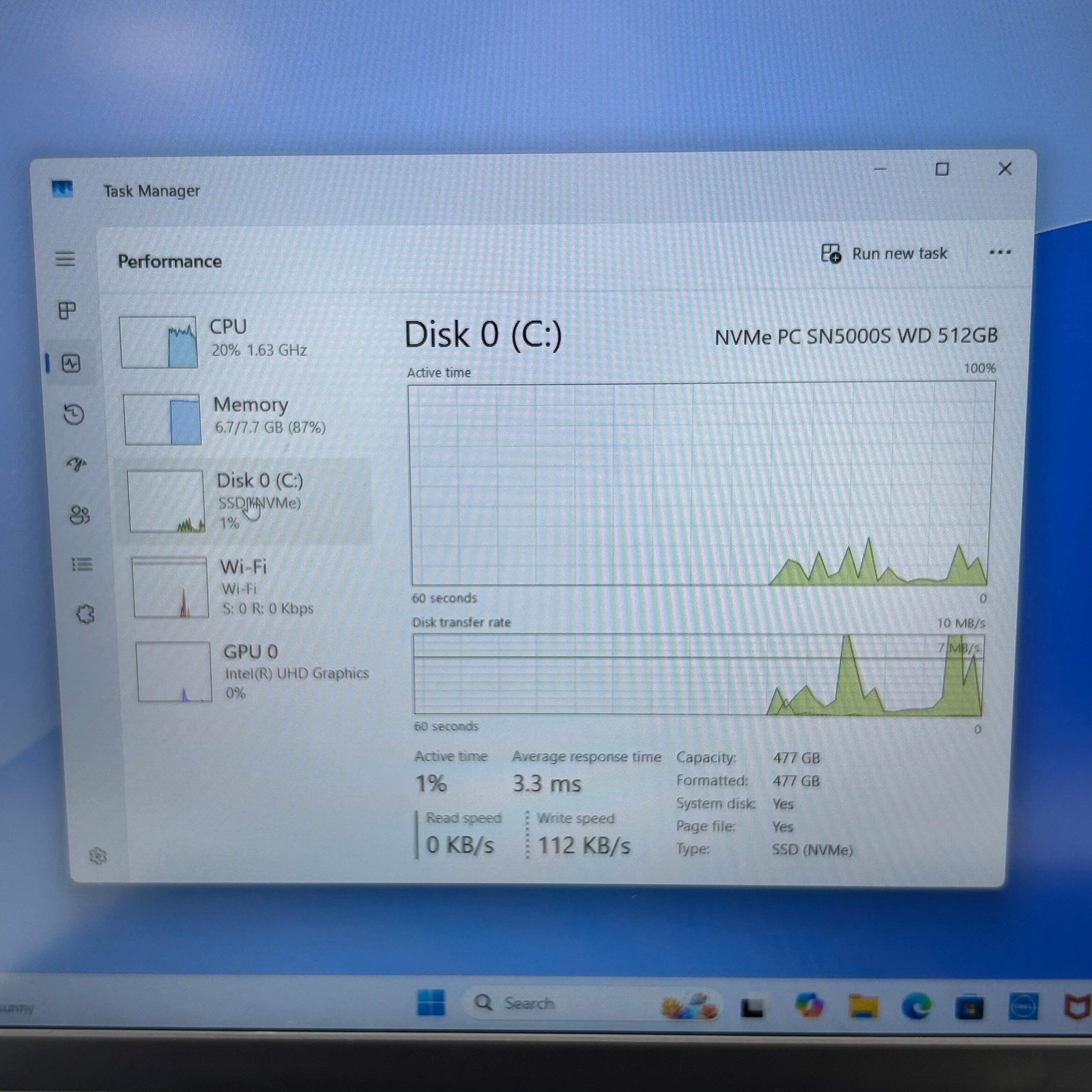Click the 0 KB/s read speed value
This screenshot has height=1092, width=1092.
(x=460, y=845)
